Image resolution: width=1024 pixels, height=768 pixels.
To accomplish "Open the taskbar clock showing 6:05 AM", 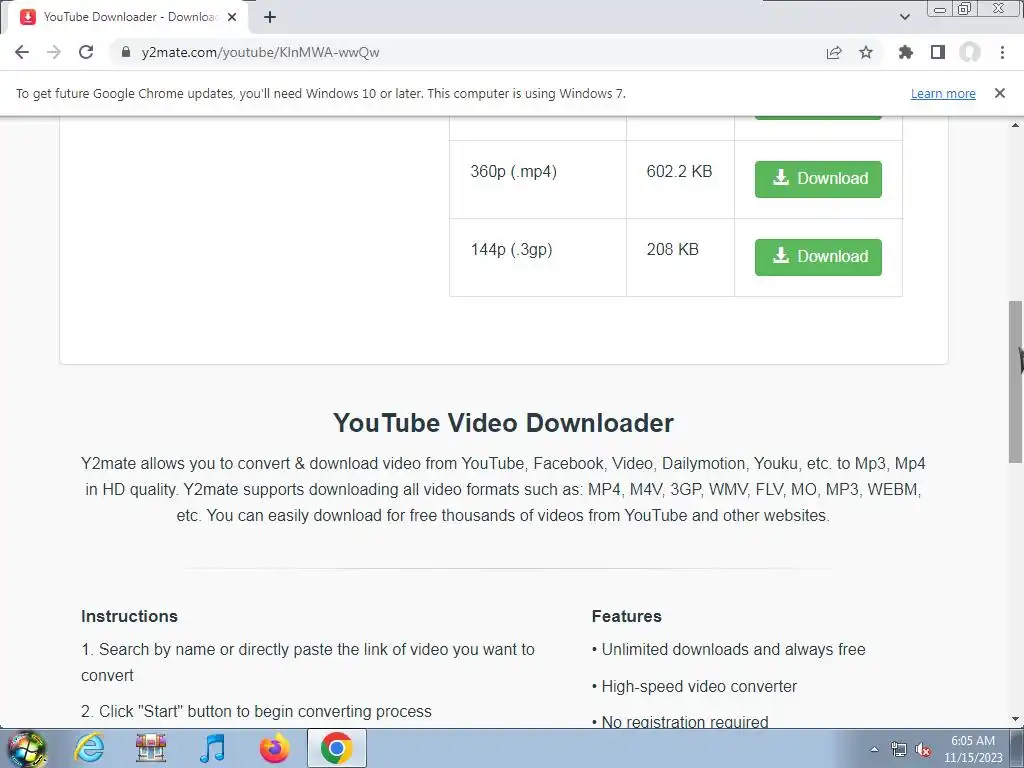I will pos(973,749).
